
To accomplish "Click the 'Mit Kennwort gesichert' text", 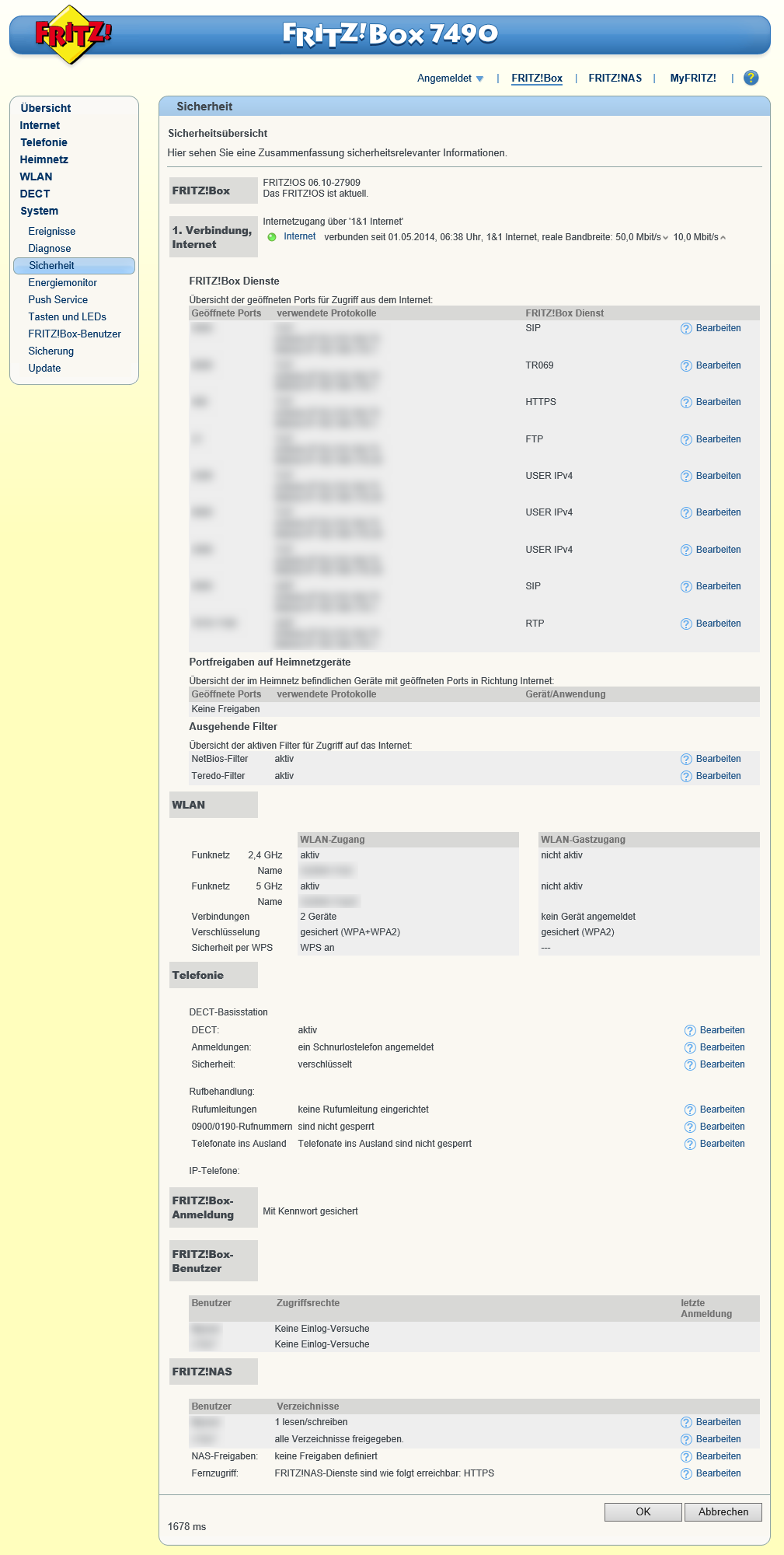I will pos(311,1211).
